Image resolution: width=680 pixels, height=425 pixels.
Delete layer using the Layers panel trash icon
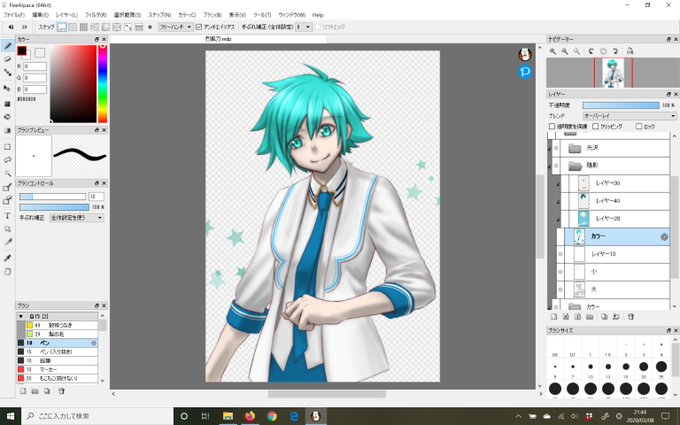pos(631,317)
